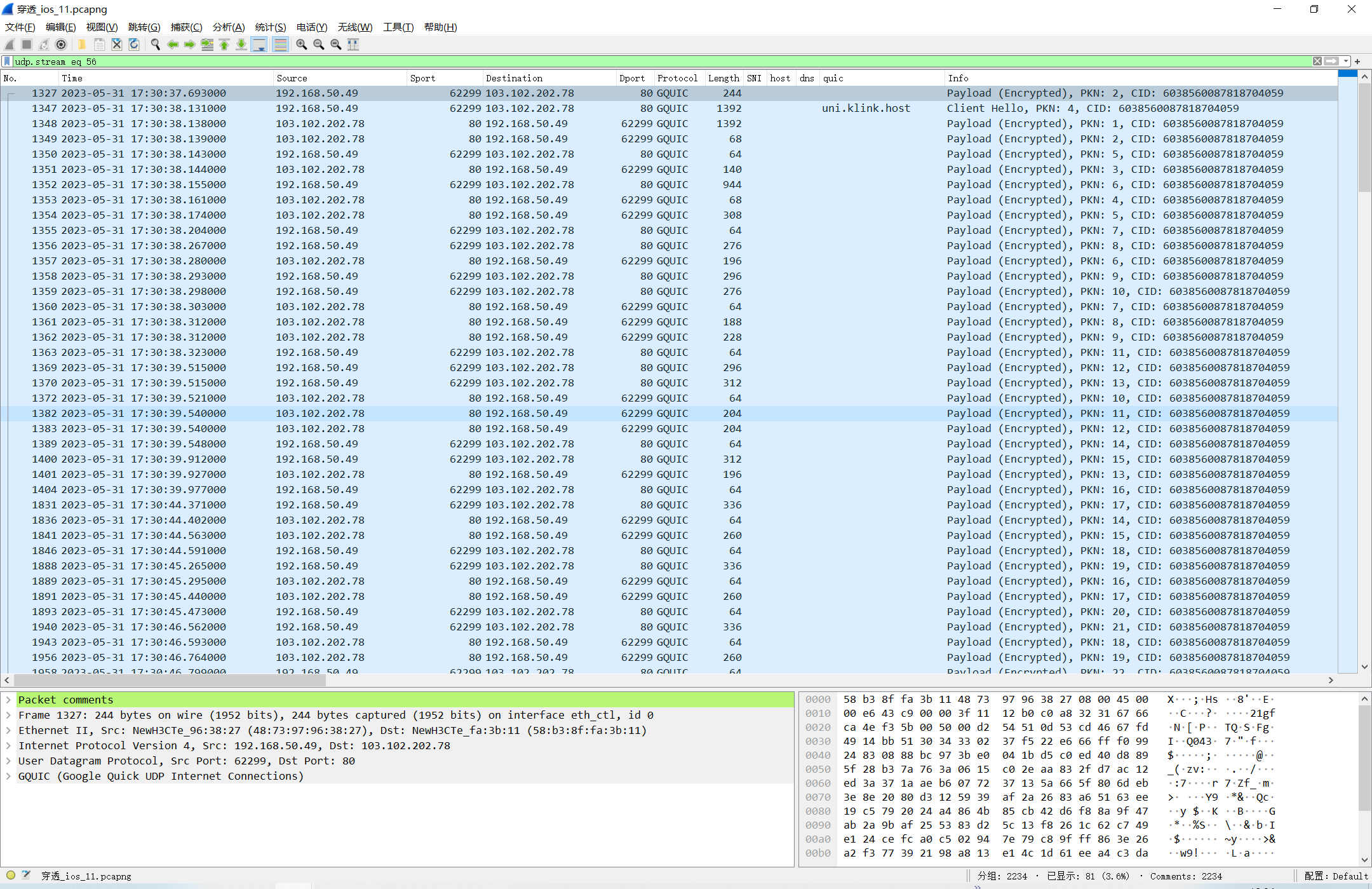The width and height of the screenshot is (1372, 889).
Task: Click the find packet magnifier icon
Action: (155, 44)
